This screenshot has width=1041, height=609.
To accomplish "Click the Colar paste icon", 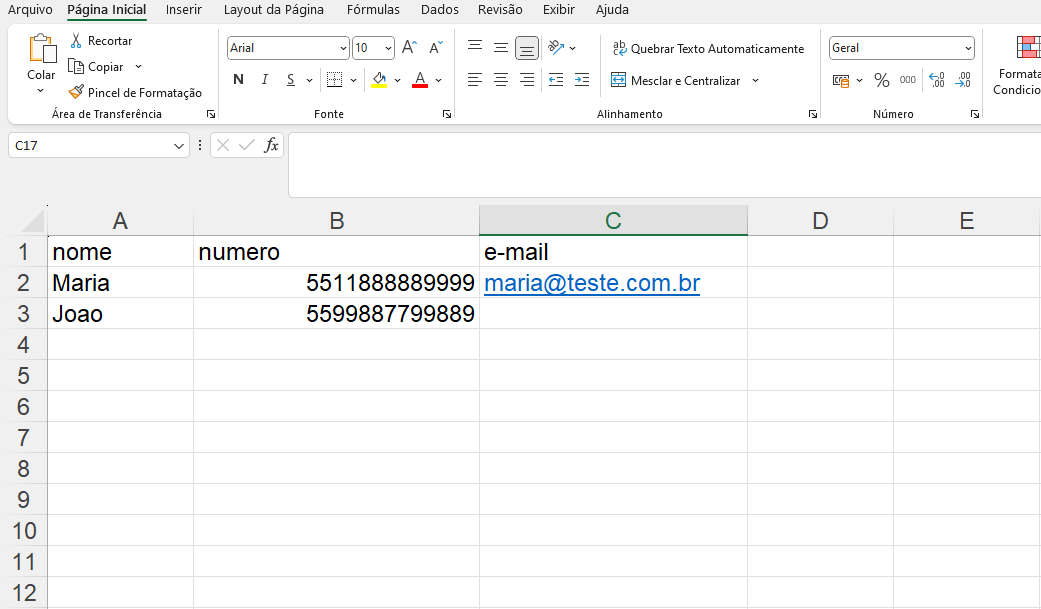I will (x=42, y=49).
